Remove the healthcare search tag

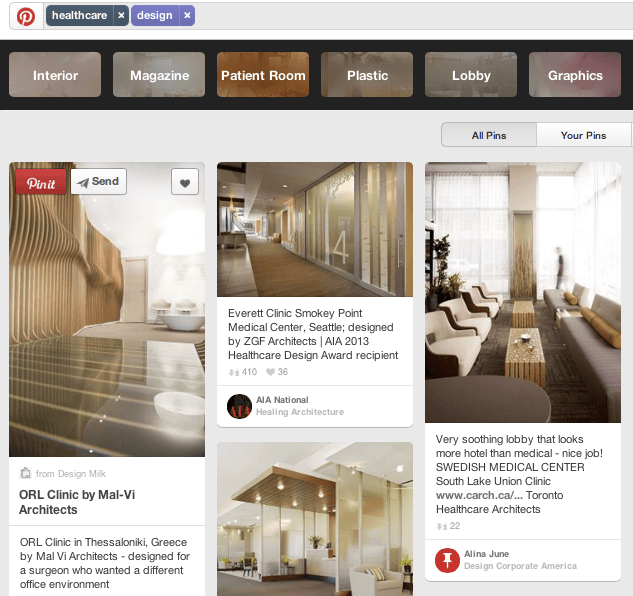tap(121, 15)
